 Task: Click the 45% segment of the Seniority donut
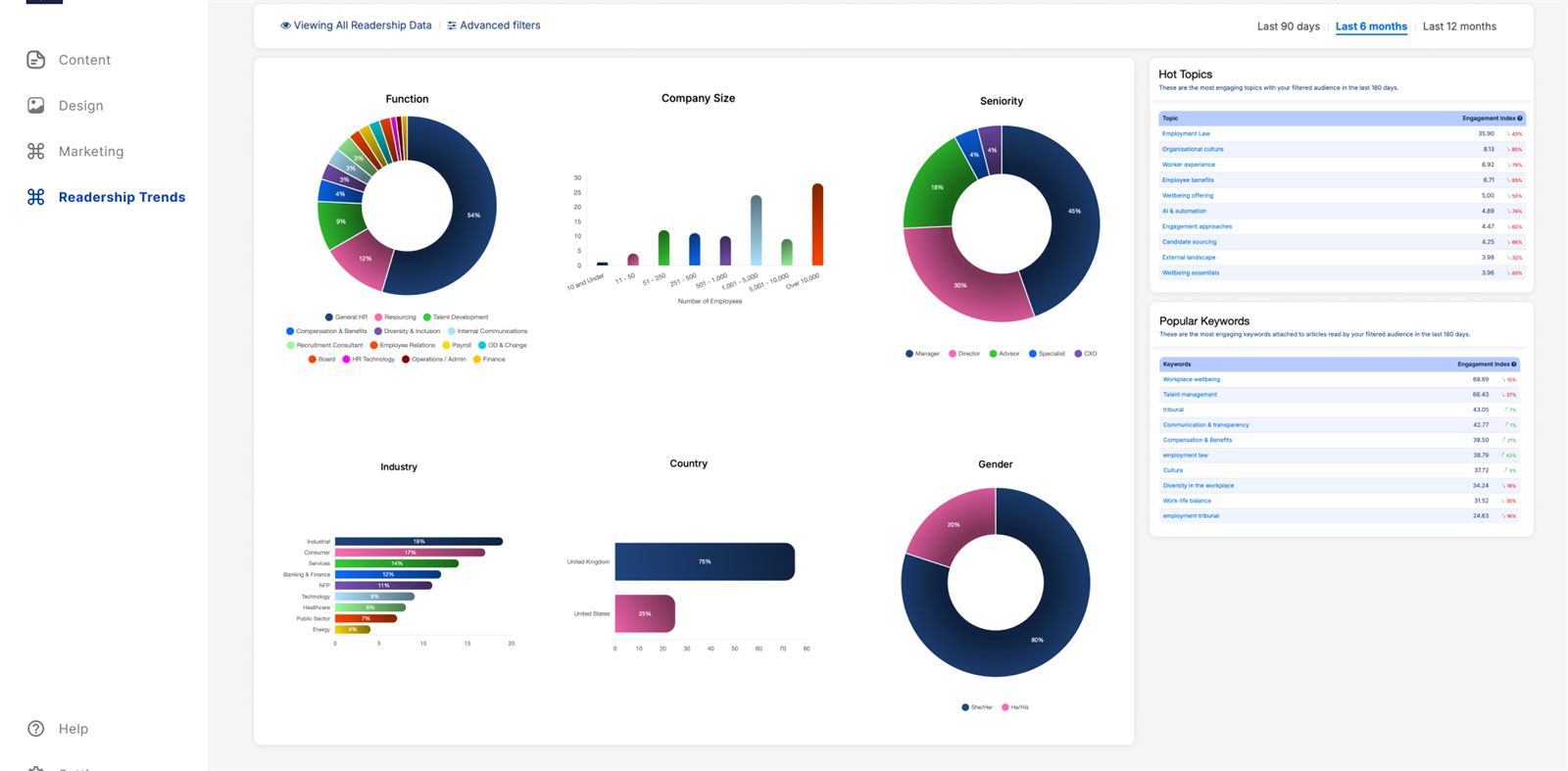click(x=1074, y=211)
